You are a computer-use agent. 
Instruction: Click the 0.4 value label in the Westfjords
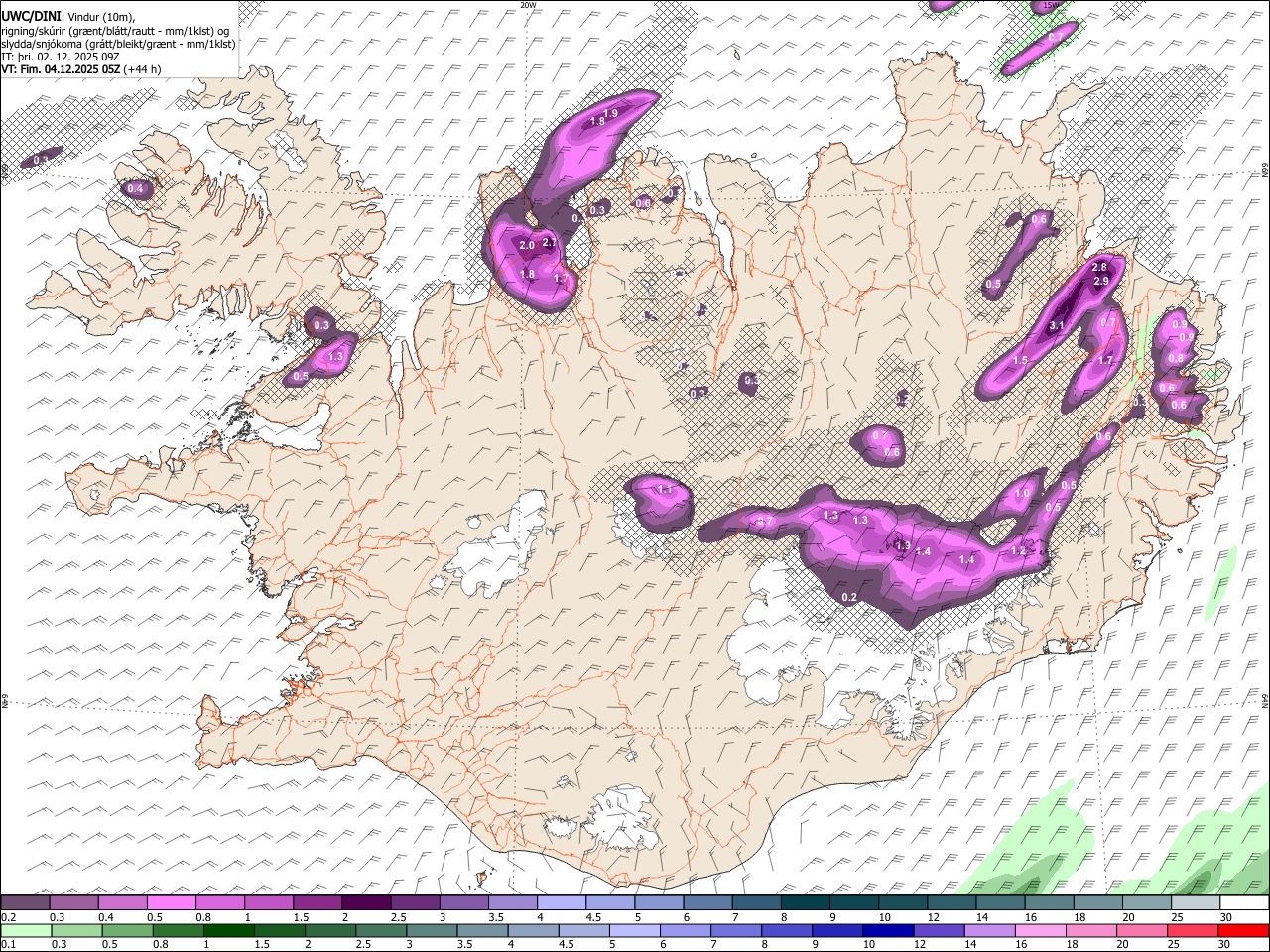click(x=136, y=189)
